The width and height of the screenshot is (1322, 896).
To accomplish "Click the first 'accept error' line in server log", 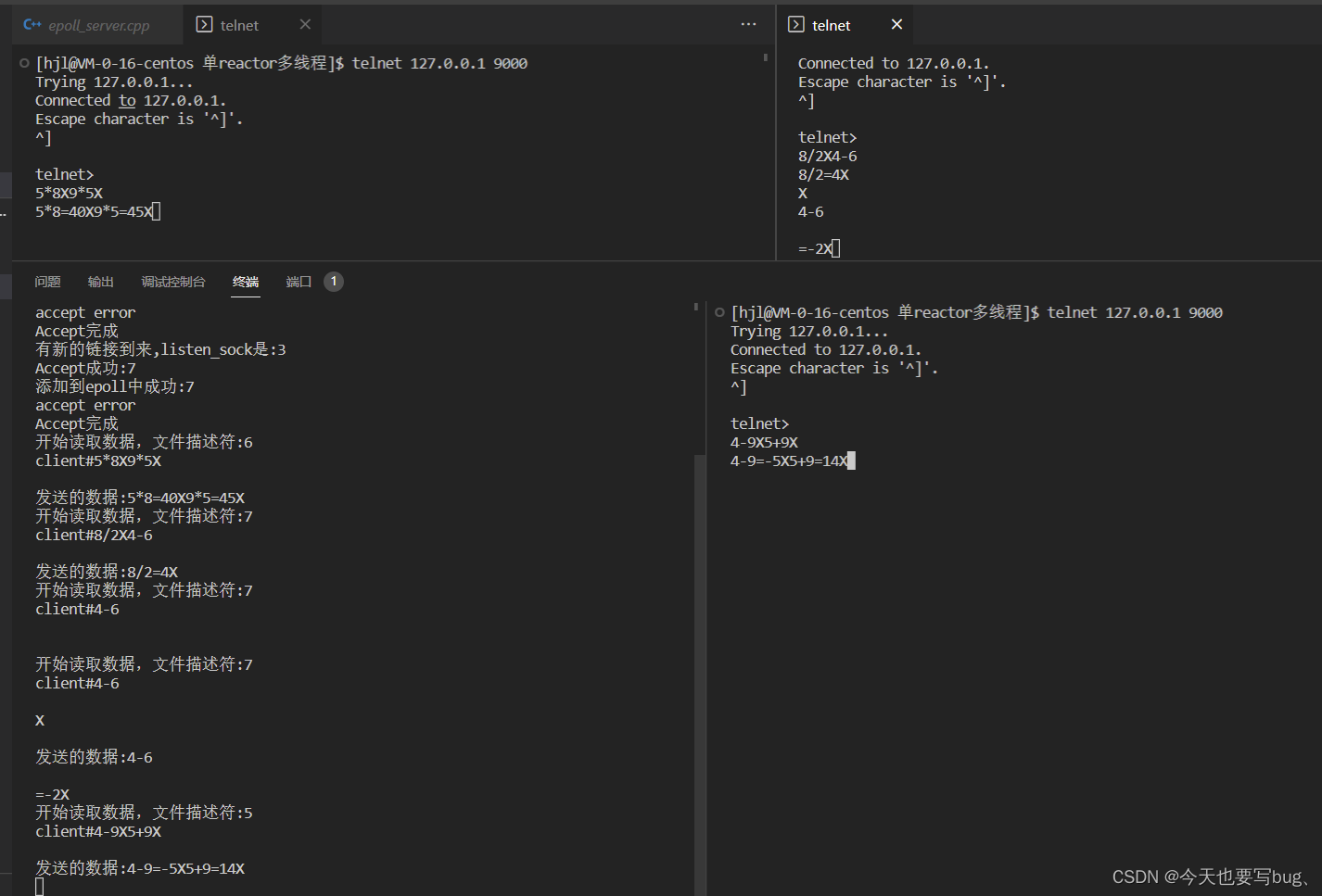I will click(x=85, y=312).
